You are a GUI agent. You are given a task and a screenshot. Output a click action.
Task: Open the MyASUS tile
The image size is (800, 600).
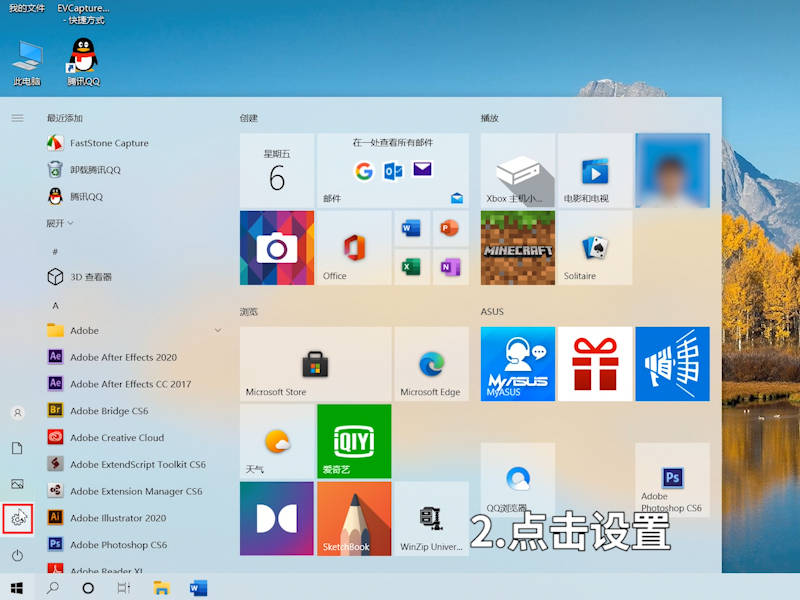[518, 364]
